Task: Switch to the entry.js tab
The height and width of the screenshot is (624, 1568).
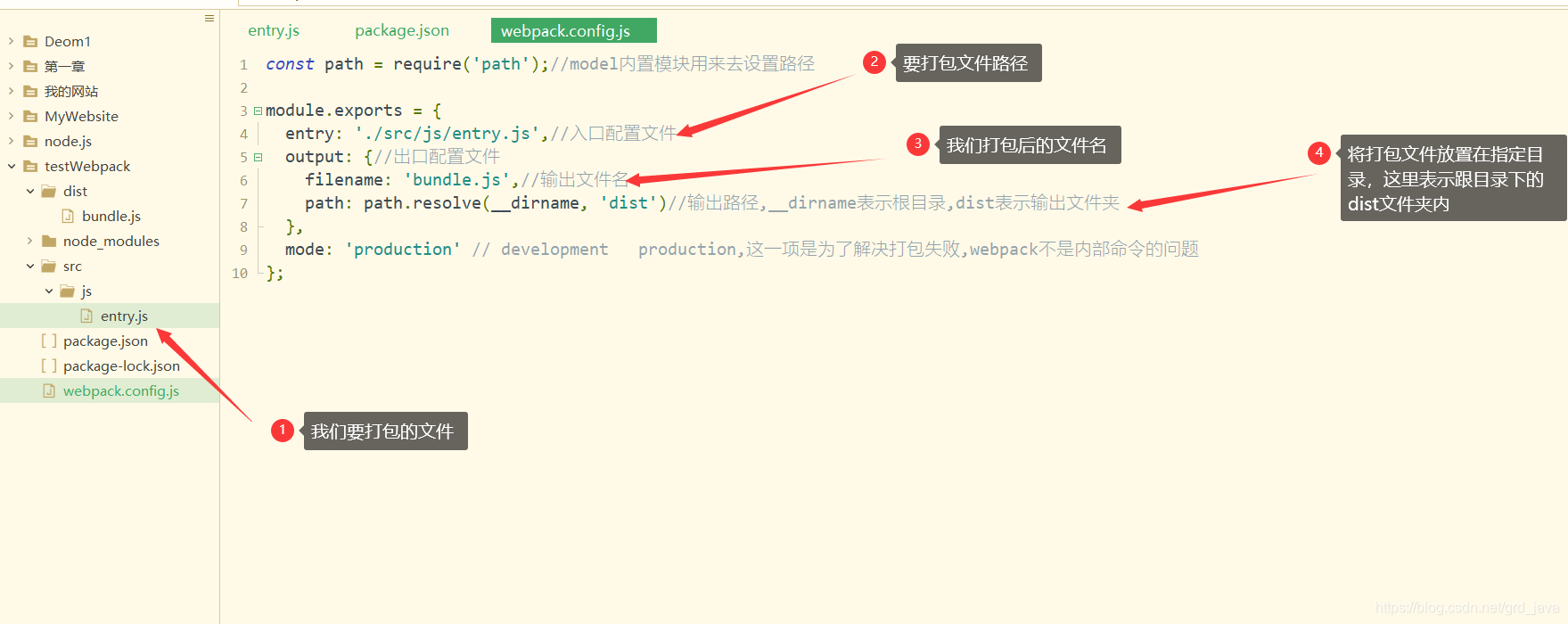Action: (274, 30)
